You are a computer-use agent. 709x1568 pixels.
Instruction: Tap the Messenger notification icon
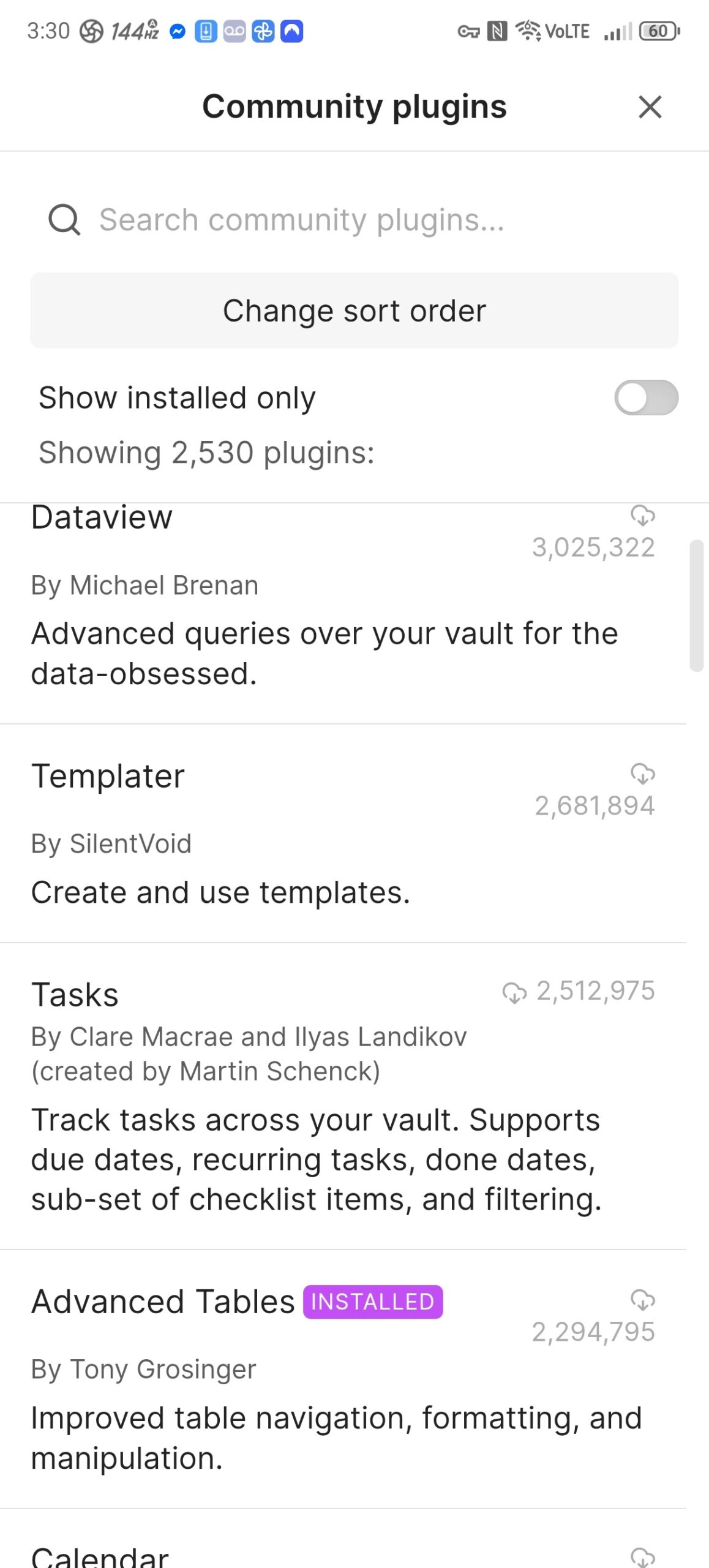tap(178, 31)
